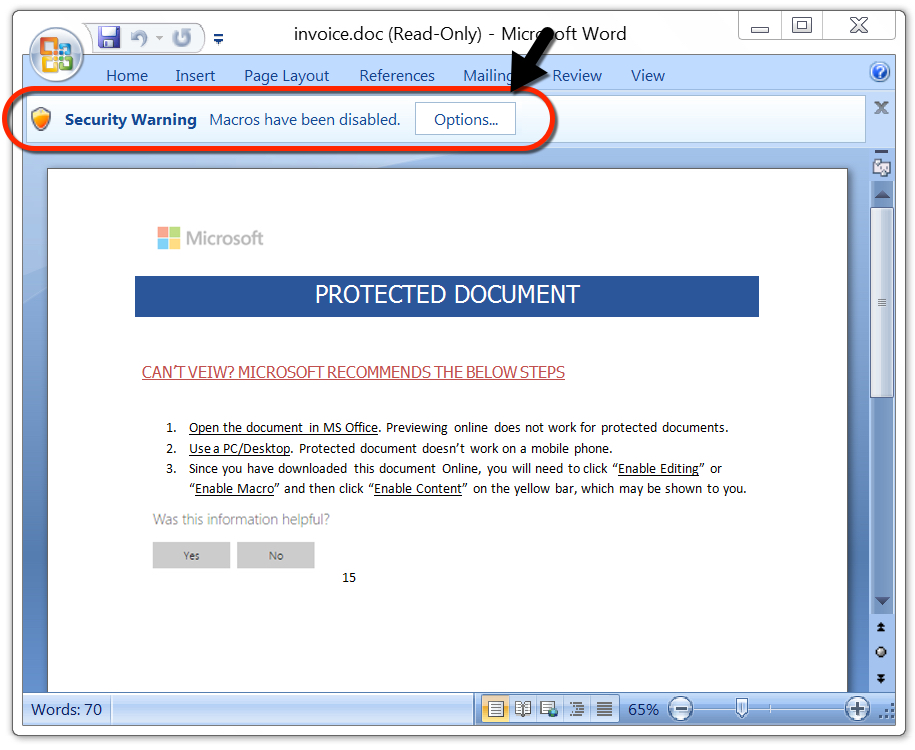
Task: Click the Select Browse Object button
Action: pyautogui.click(x=881, y=653)
